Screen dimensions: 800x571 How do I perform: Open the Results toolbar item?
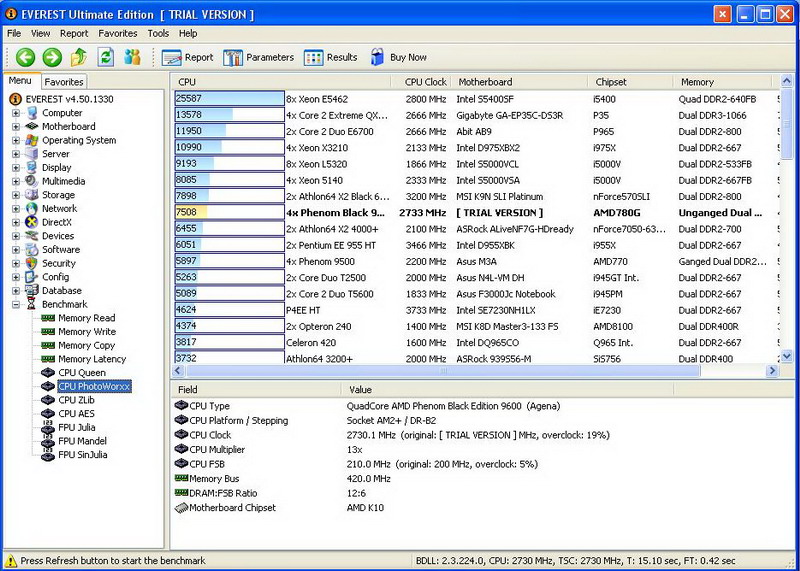pos(330,58)
